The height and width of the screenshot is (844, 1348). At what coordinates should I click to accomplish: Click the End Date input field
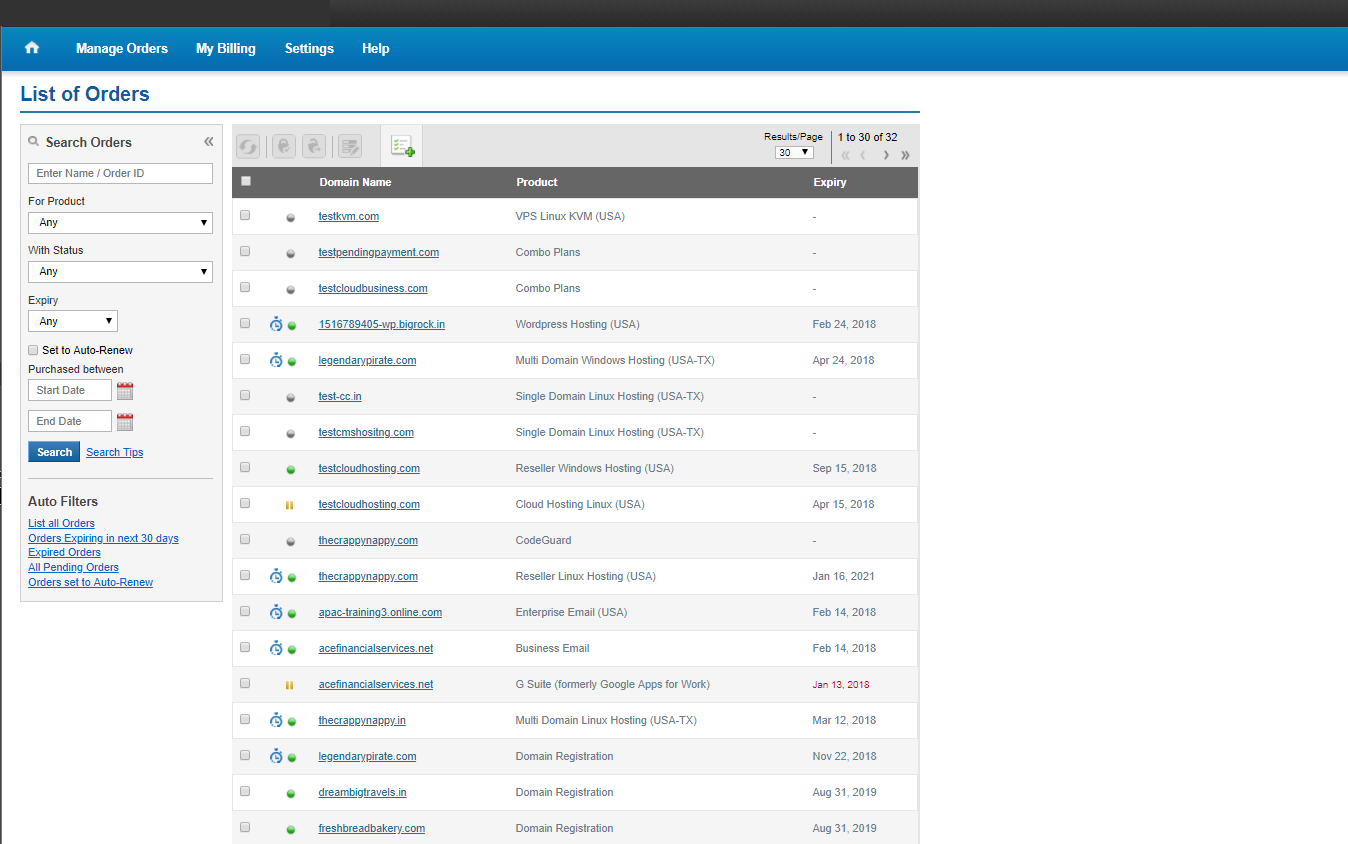(x=70, y=421)
